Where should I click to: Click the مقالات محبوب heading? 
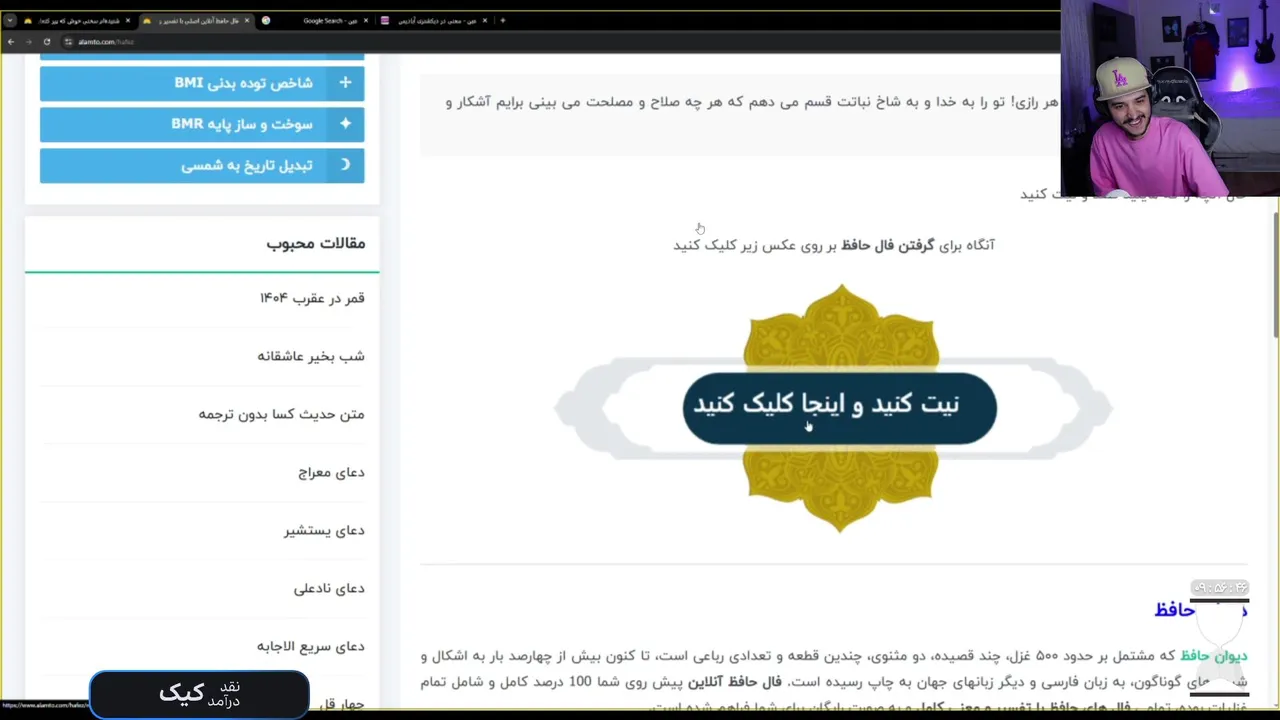tap(316, 243)
